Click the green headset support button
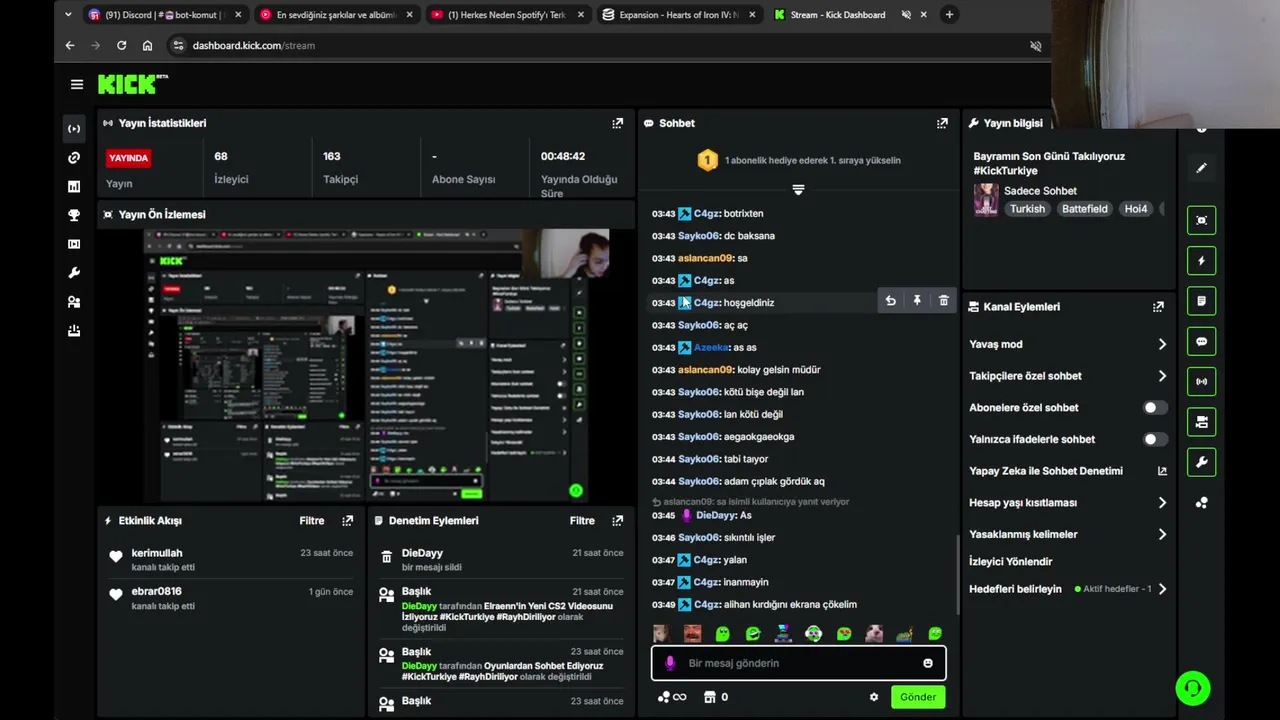 (1193, 688)
